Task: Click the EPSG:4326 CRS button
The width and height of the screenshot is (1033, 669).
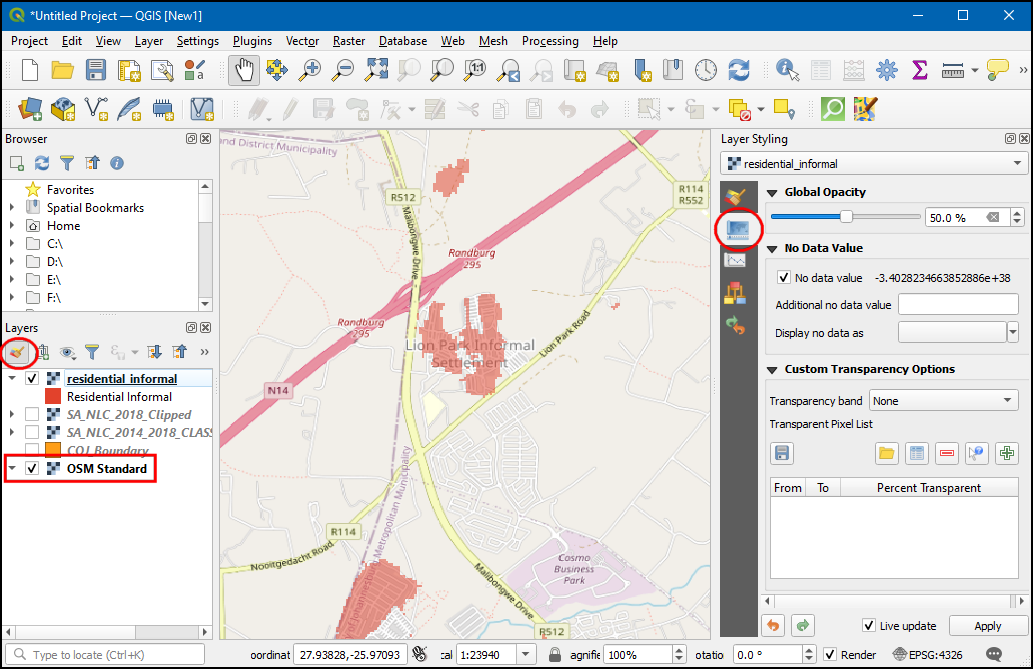Action: click(x=927, y=655)
